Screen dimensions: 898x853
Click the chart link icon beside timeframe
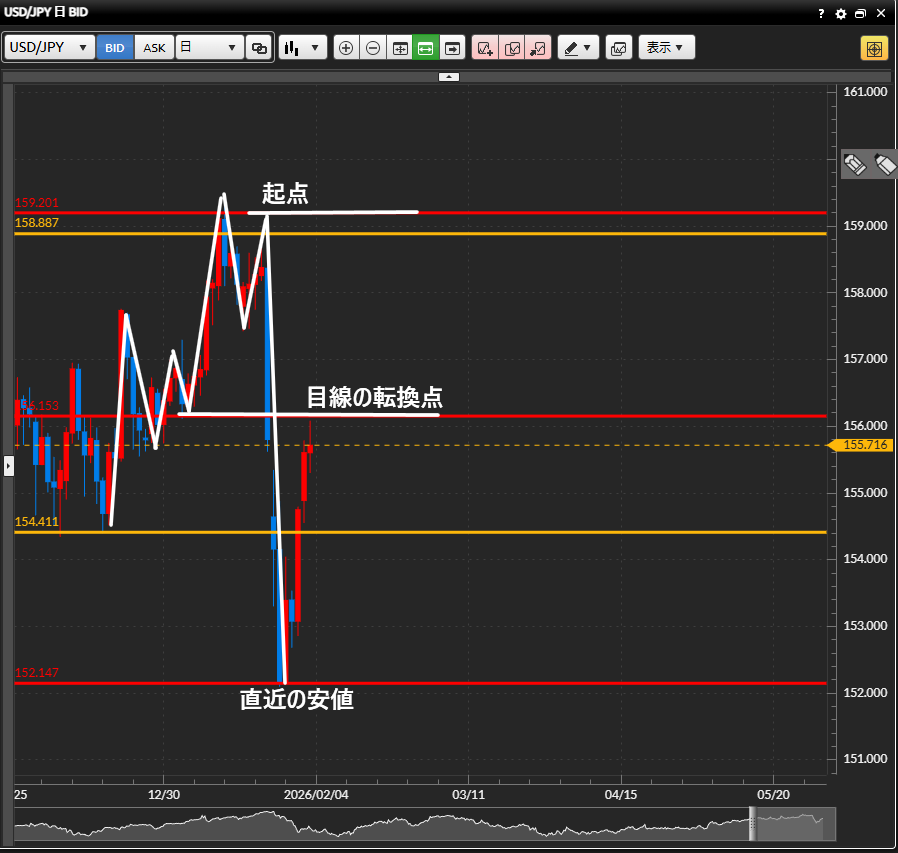tap(259, 48)
